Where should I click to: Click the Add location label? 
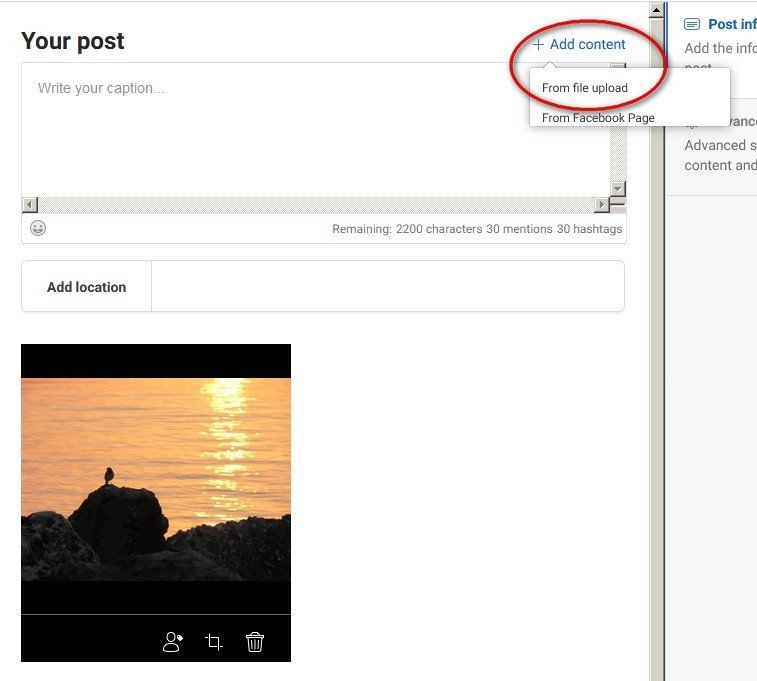tap(86, 287)
